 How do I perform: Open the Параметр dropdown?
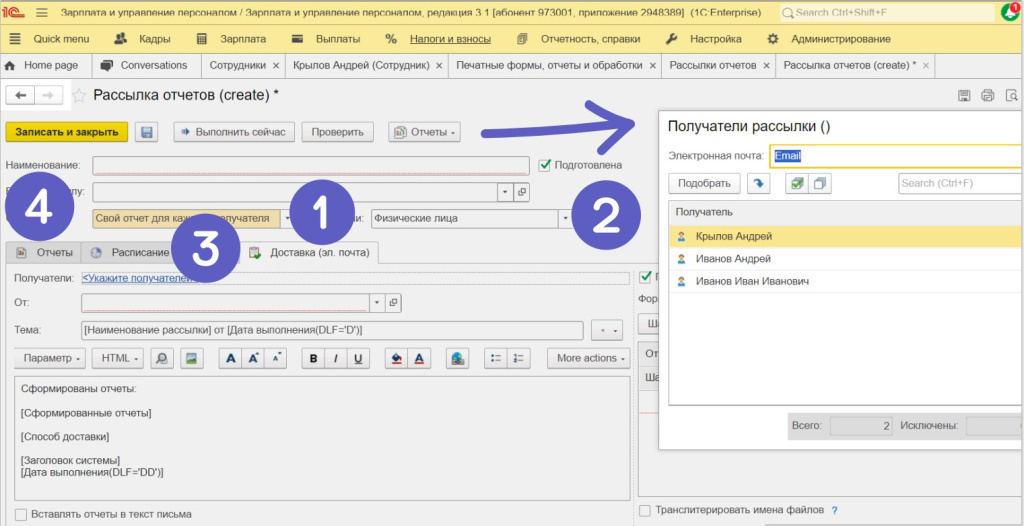click(x=50, y=358)
